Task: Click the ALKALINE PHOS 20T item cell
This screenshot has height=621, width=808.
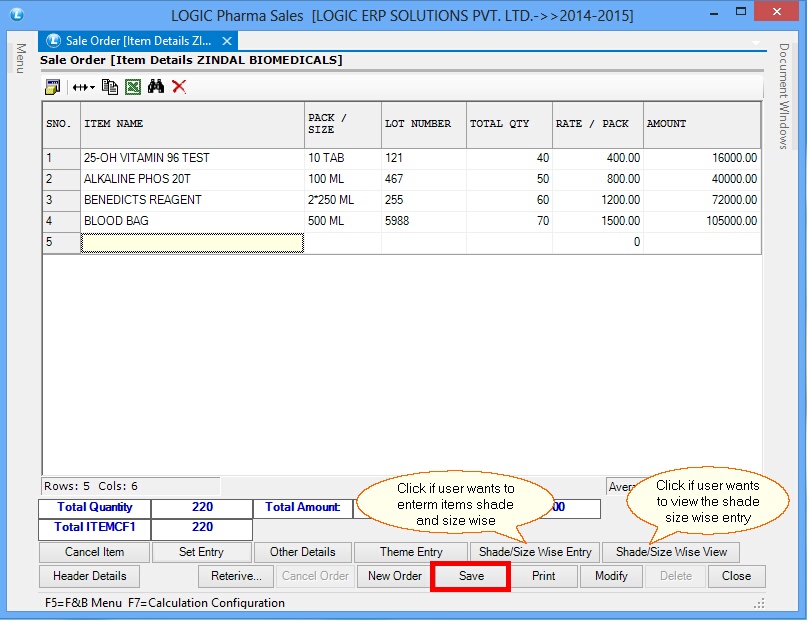Action: click(x=192, y=179)
